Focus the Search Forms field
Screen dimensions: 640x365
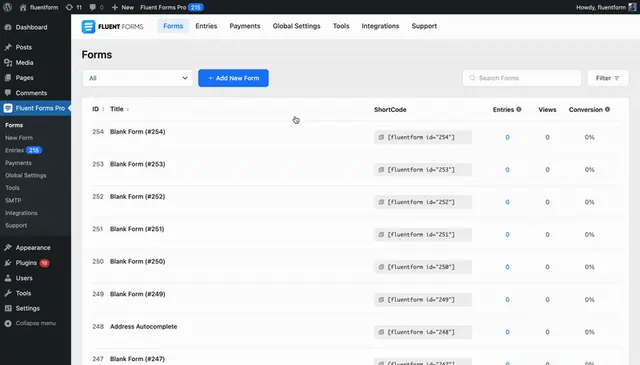click(522, 78)
